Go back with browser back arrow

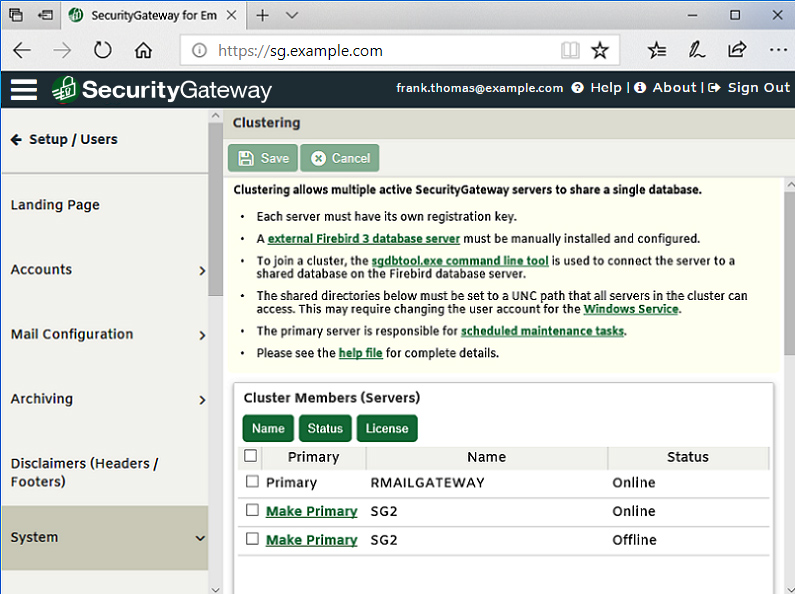(22, 50)
